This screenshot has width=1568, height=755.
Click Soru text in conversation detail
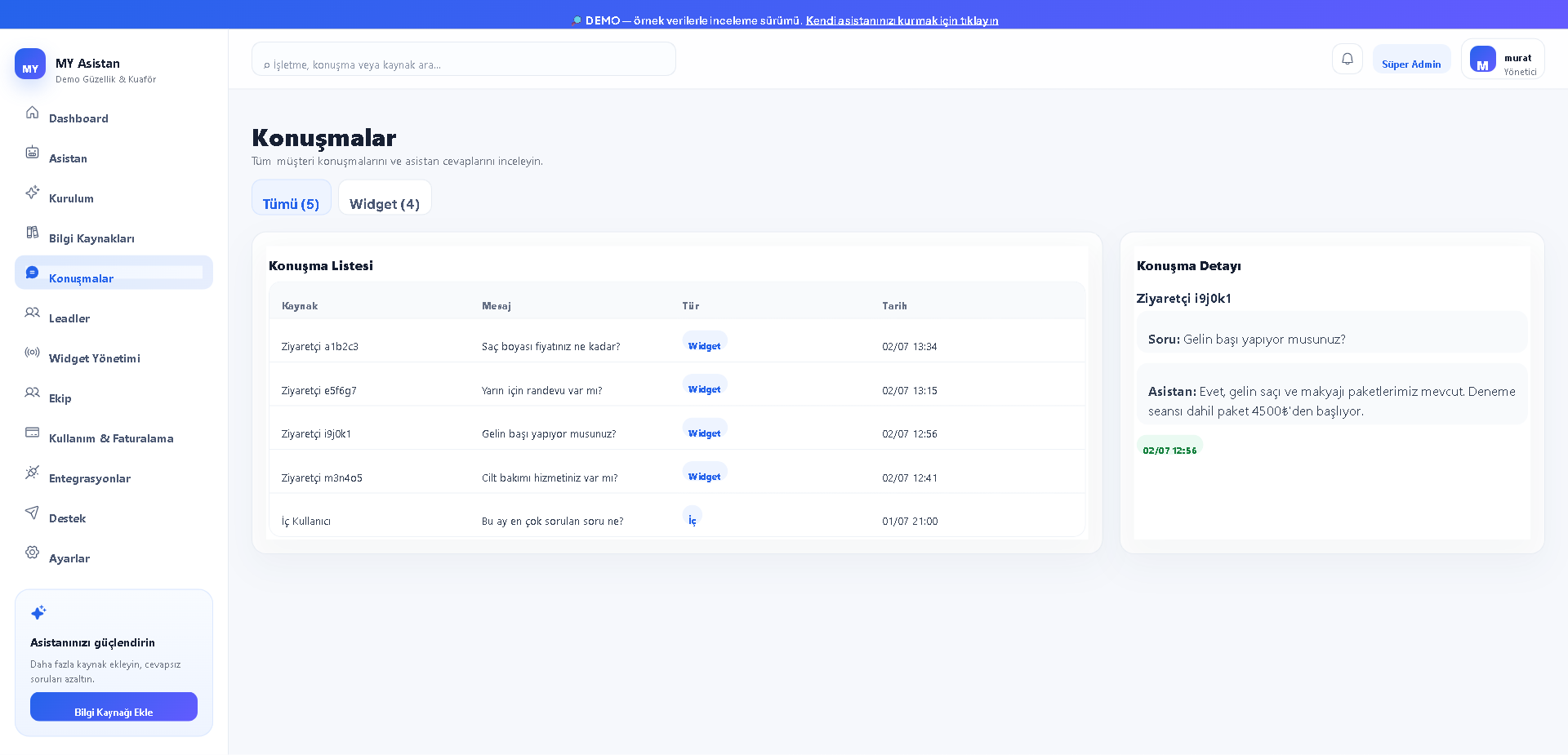point(1332,332)
